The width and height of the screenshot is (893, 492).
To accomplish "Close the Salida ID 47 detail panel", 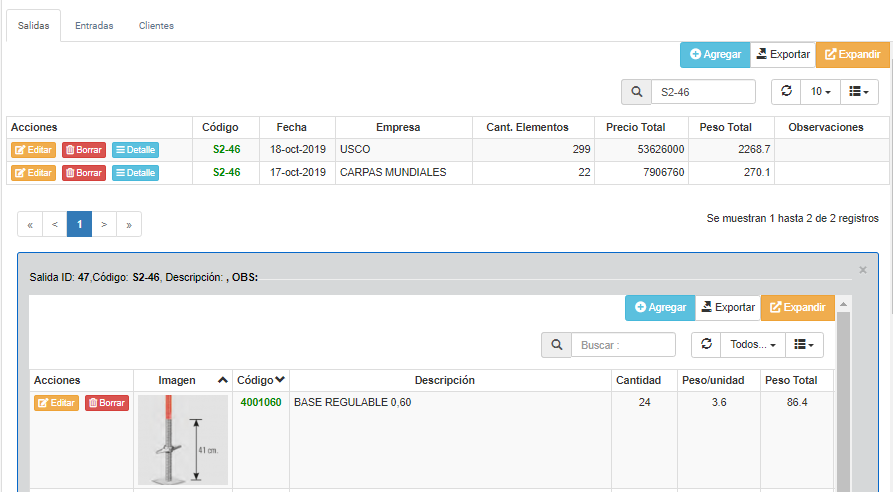I will (863, 270).
